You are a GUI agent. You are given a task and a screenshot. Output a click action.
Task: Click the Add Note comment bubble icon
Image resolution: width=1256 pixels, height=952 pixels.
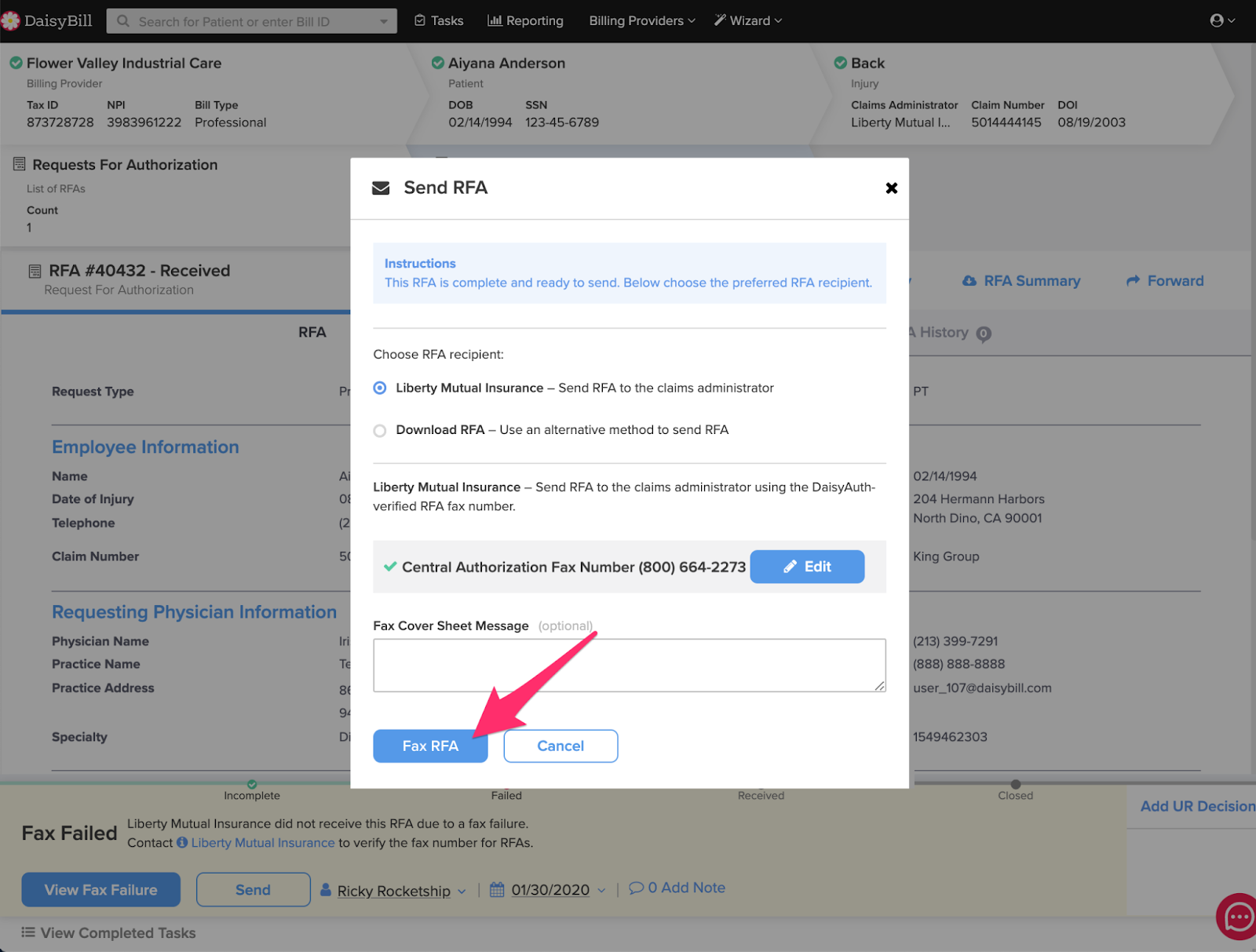click(637, 888)
